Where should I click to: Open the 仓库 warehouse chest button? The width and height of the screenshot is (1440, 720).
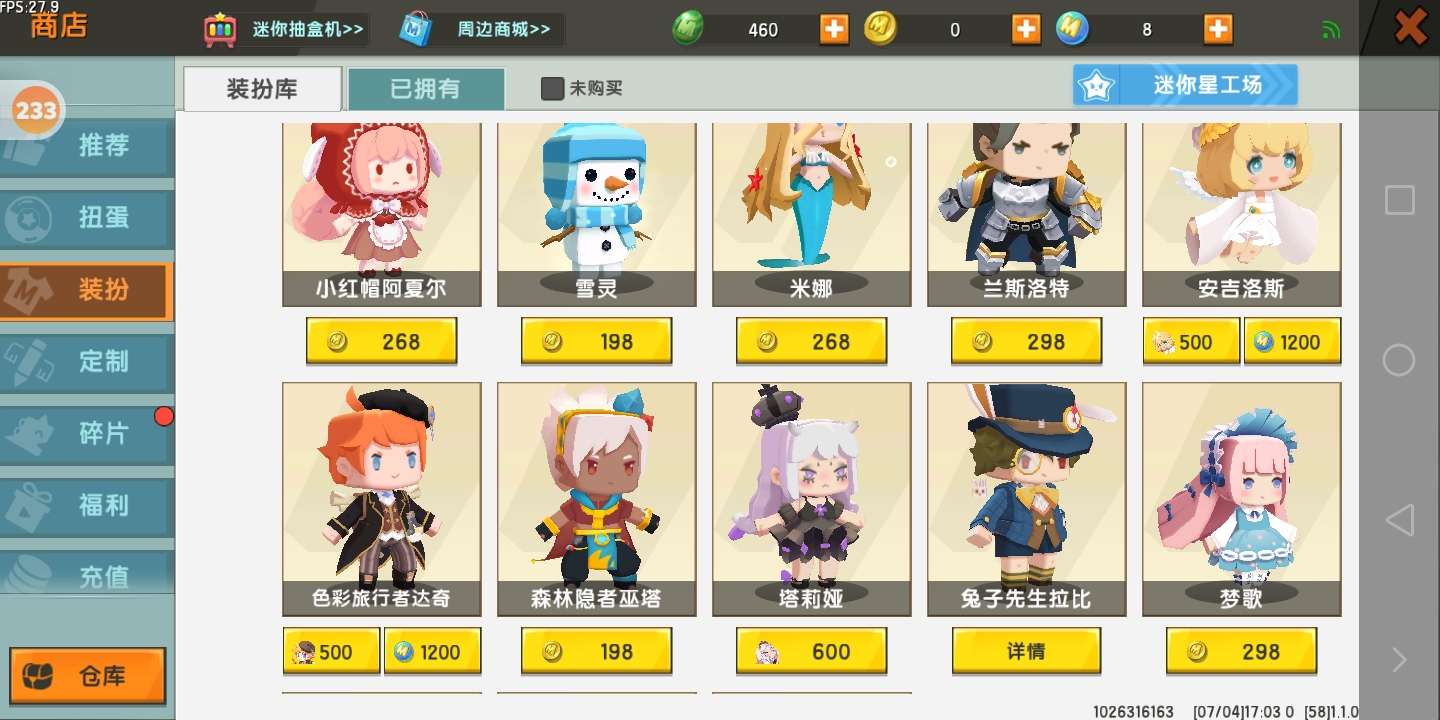(x=88, y=676)
